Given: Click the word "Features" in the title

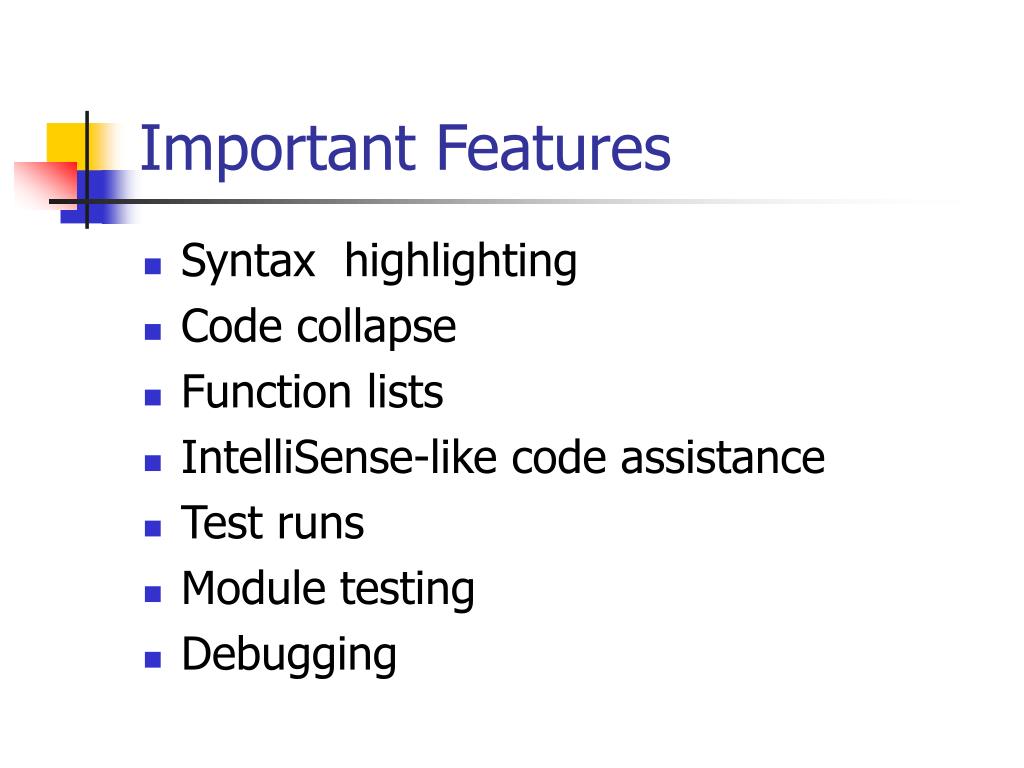Looking at the screenshot, I should pyautogui.click(x=553, y=148).
